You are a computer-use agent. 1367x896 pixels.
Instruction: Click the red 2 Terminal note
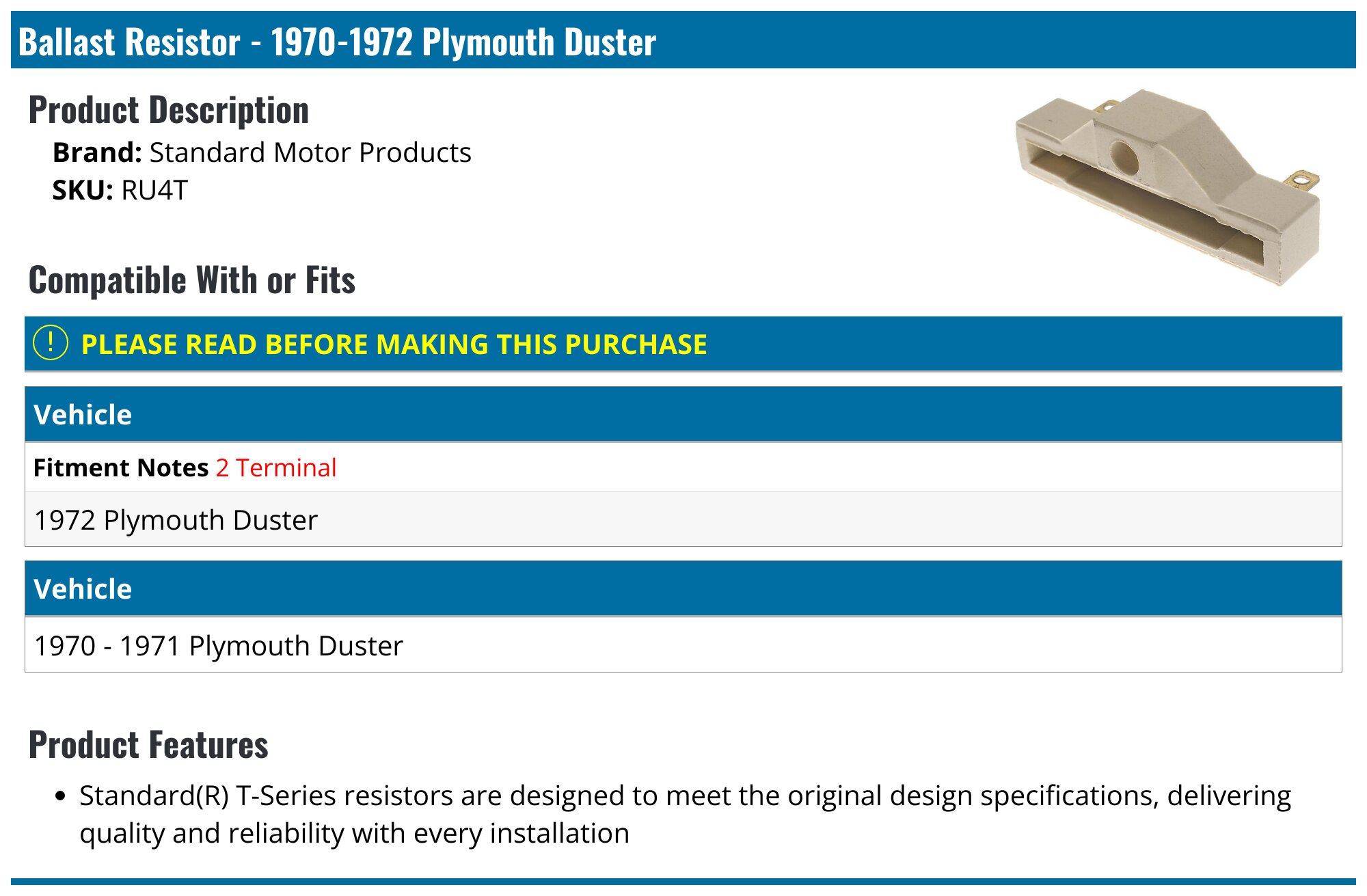tap(276, 468)
